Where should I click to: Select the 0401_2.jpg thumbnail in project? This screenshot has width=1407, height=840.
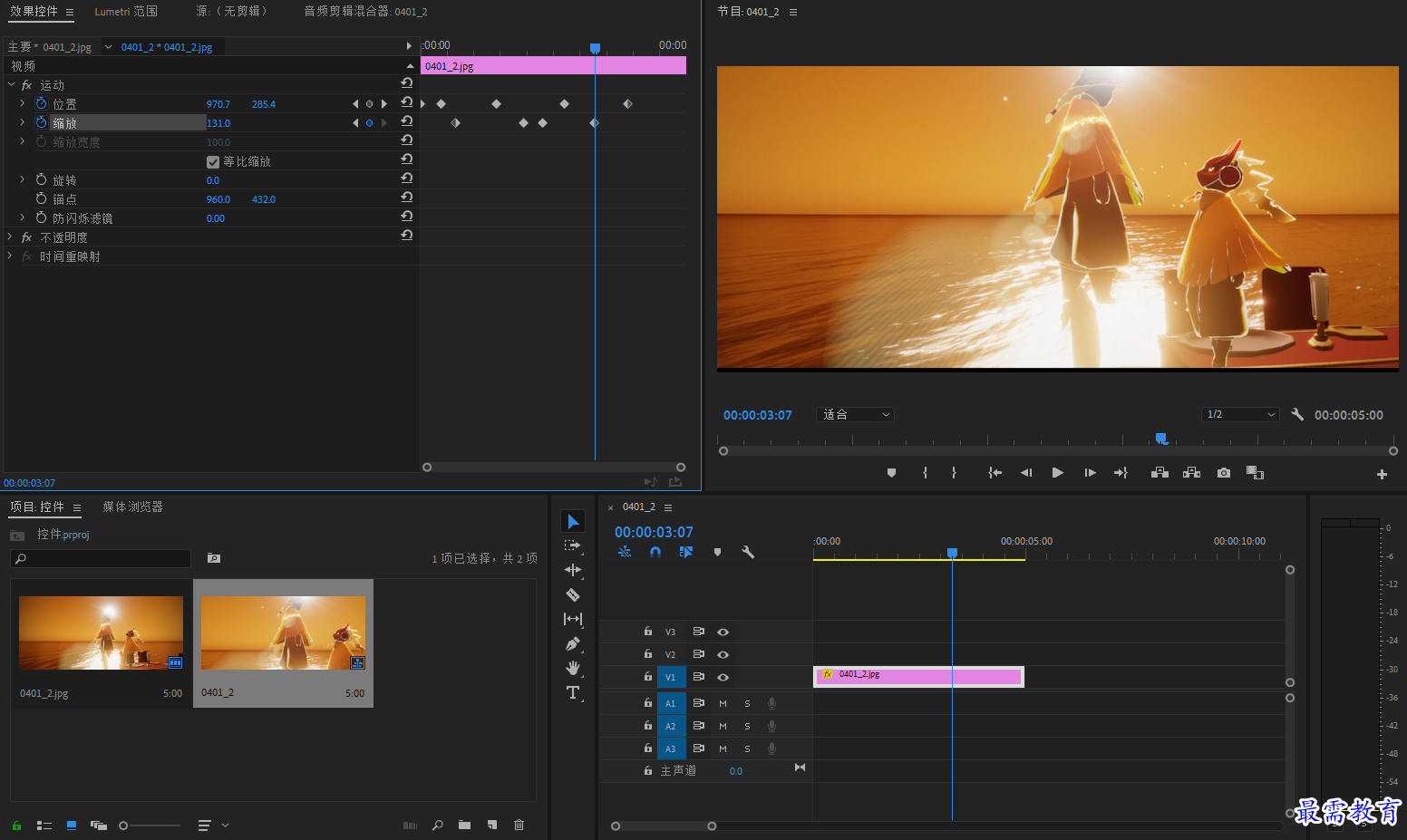101,633
